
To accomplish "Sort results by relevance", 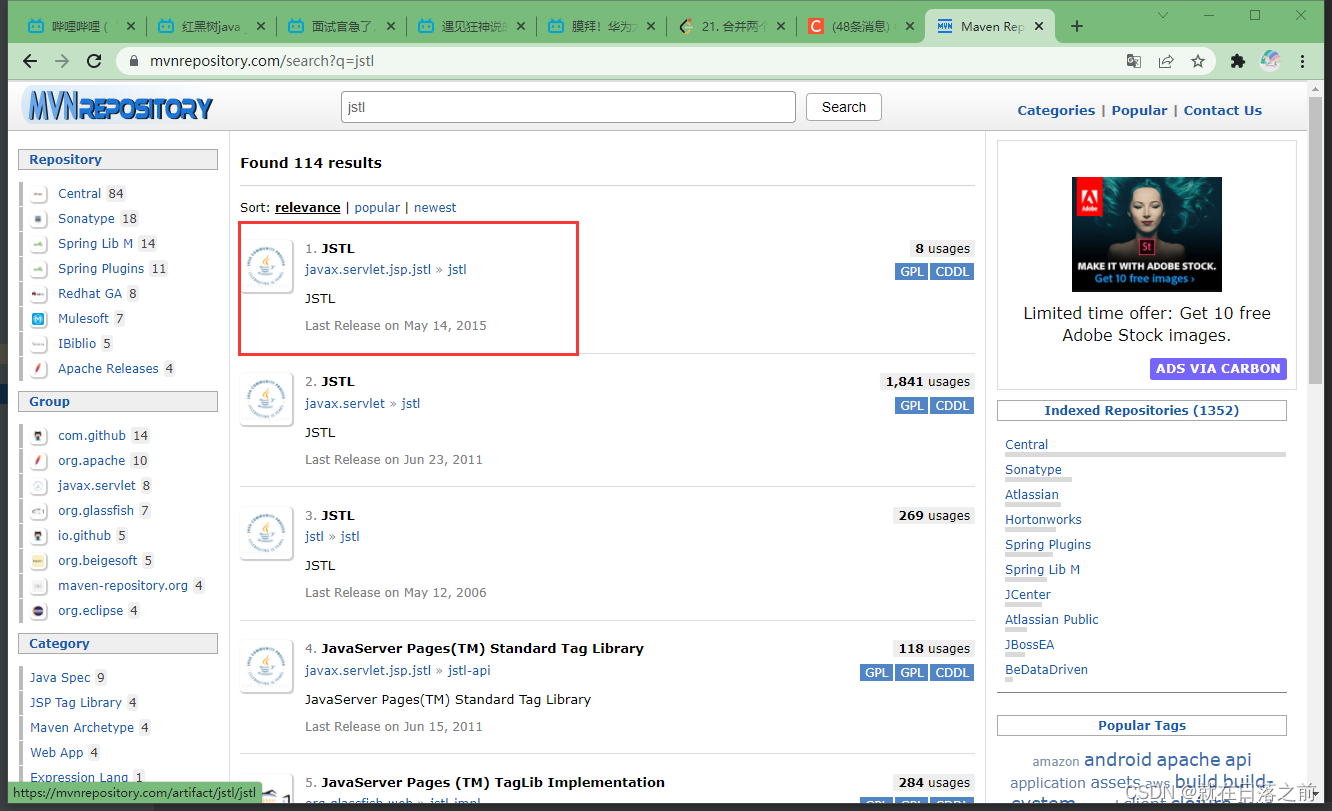I will coord(307,207).
